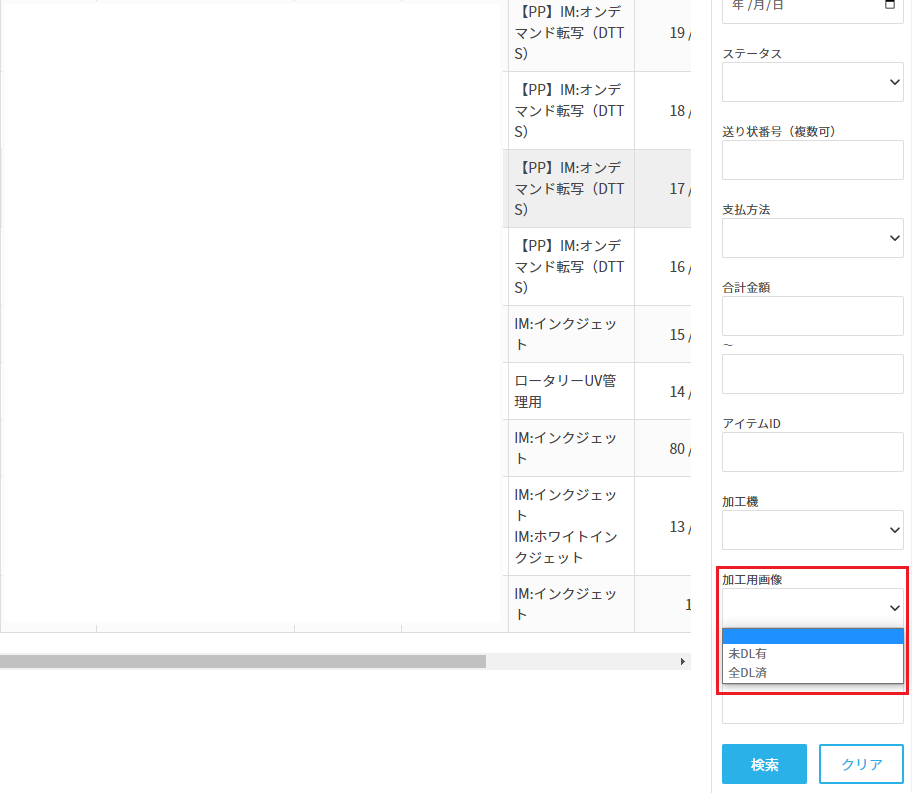Click the cell showing 16

[662, 266]
